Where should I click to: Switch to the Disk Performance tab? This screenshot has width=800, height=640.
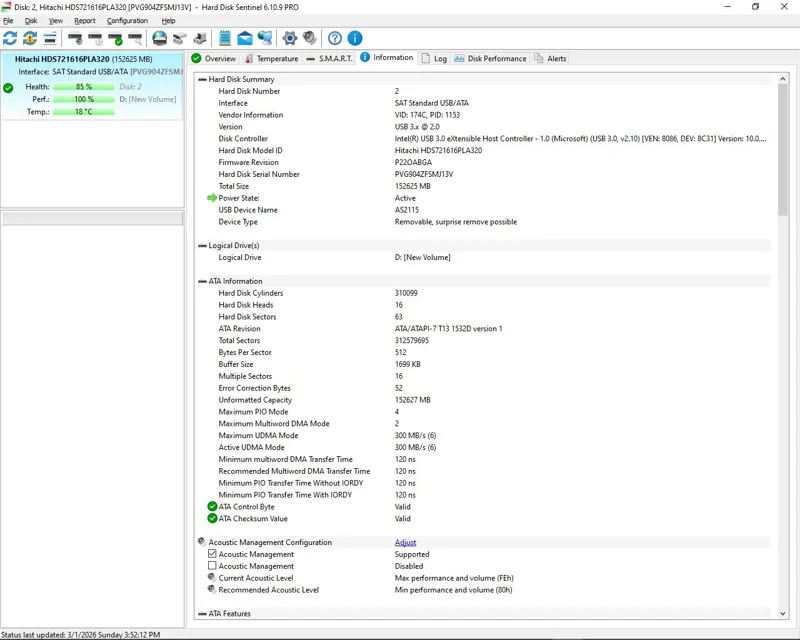tap(490, 59)
